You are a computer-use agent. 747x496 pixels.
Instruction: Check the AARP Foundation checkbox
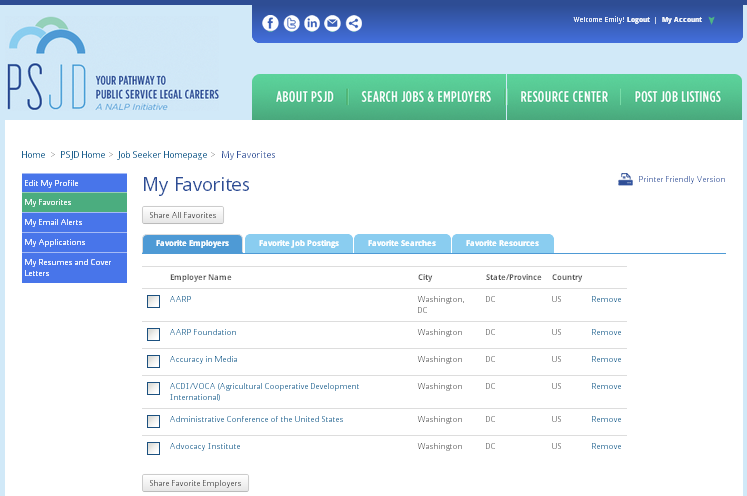click(x=153, y=334)
